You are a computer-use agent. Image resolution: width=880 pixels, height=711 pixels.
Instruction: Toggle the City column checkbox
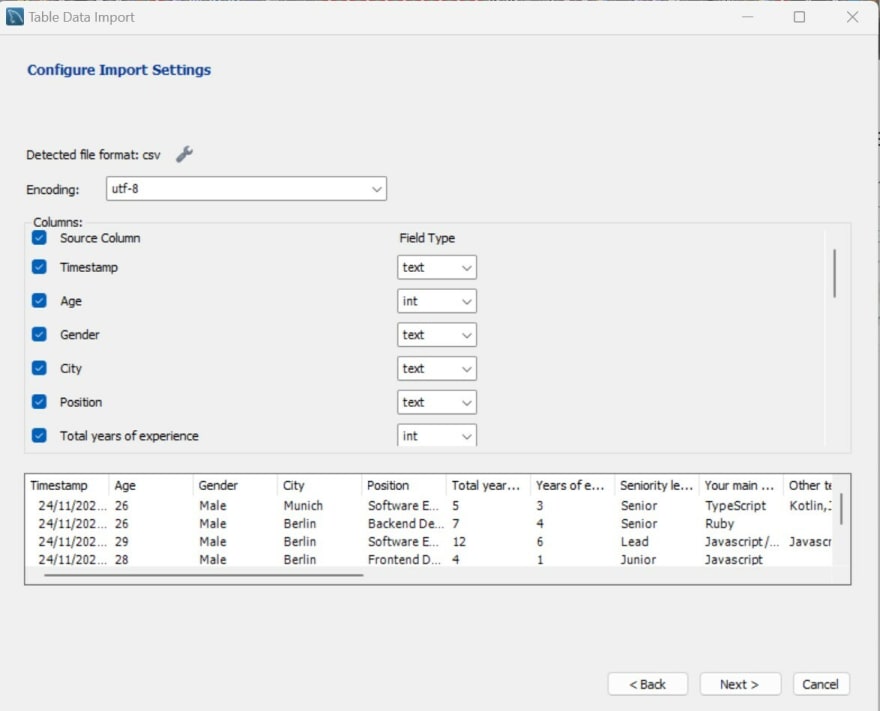point(39,368)
